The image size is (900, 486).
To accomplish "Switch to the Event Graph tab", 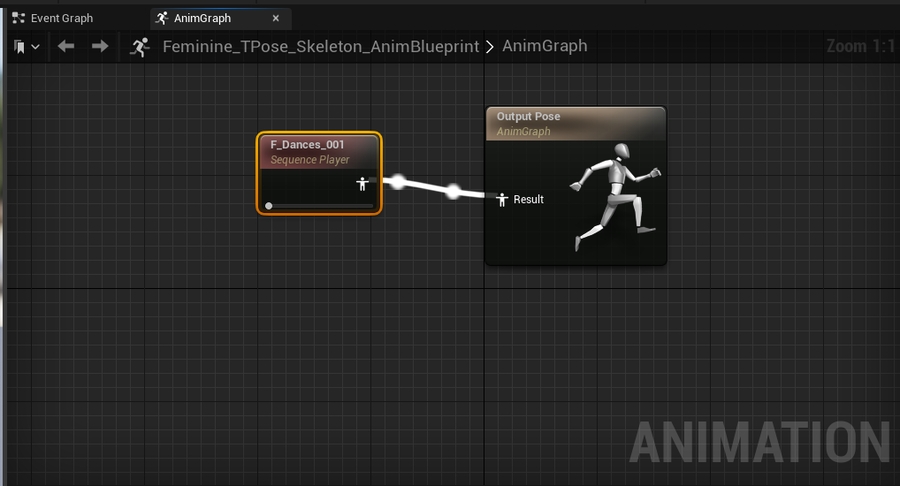I will point(61,18).
